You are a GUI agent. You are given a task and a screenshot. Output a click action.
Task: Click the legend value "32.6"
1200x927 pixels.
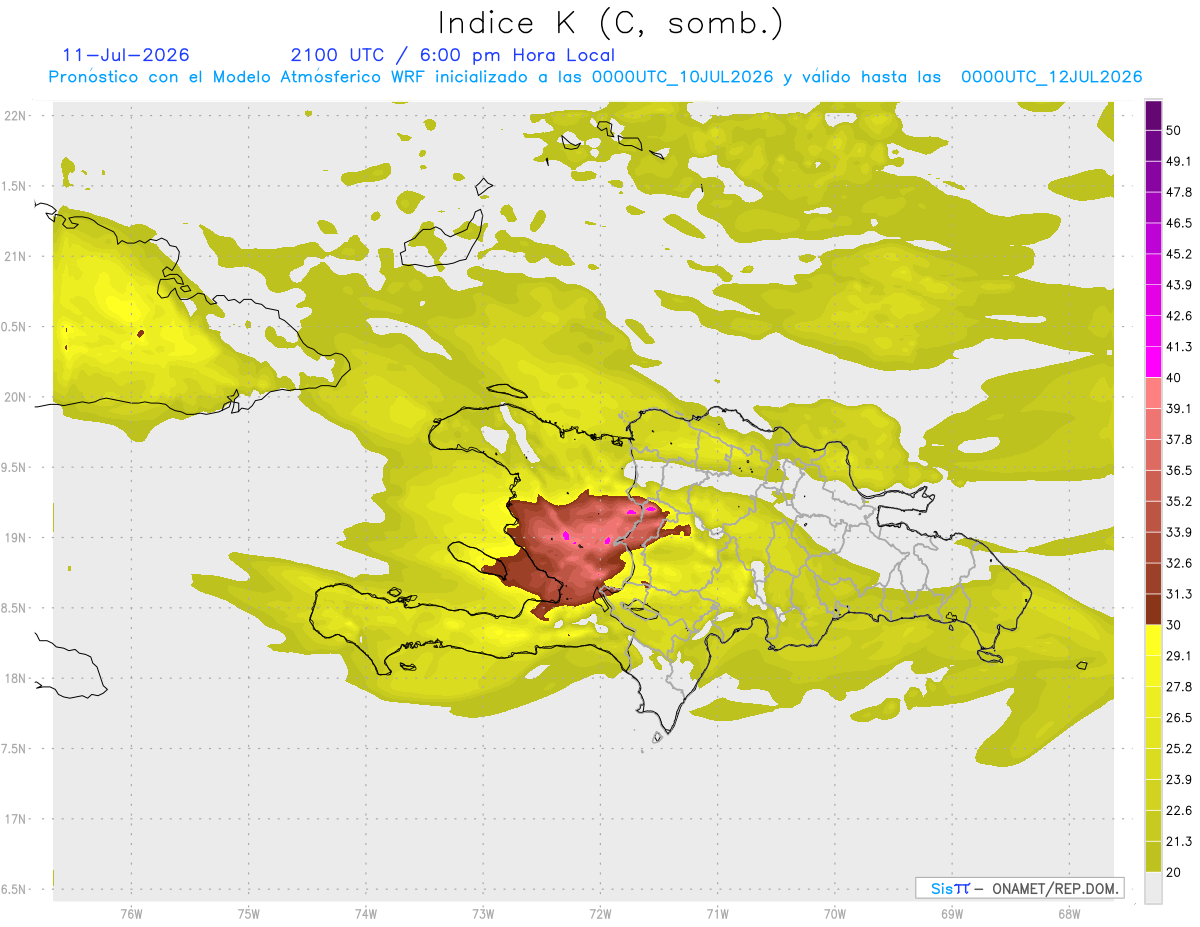click(x=1180, y=563)
